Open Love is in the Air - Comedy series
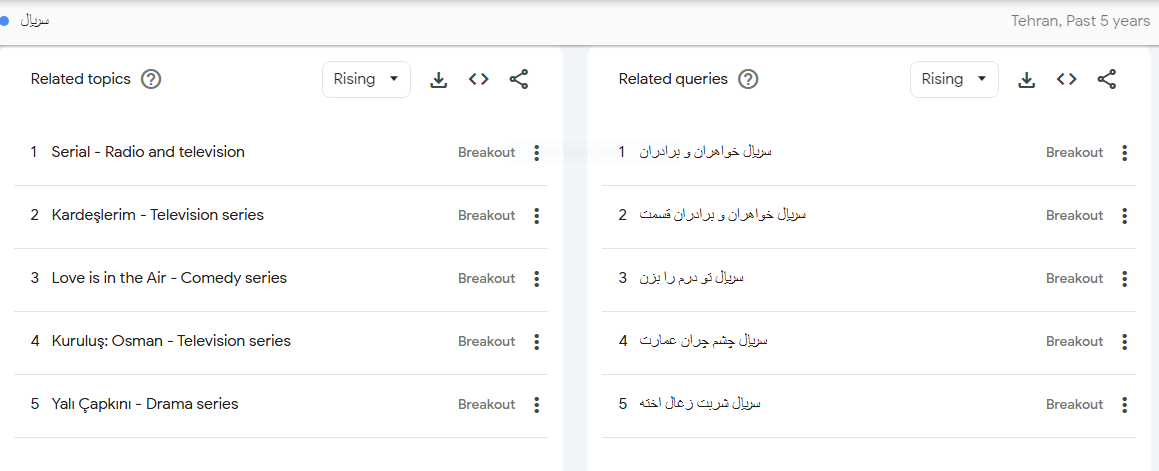Screen dimensions: 1159x471 pos(169,278)
